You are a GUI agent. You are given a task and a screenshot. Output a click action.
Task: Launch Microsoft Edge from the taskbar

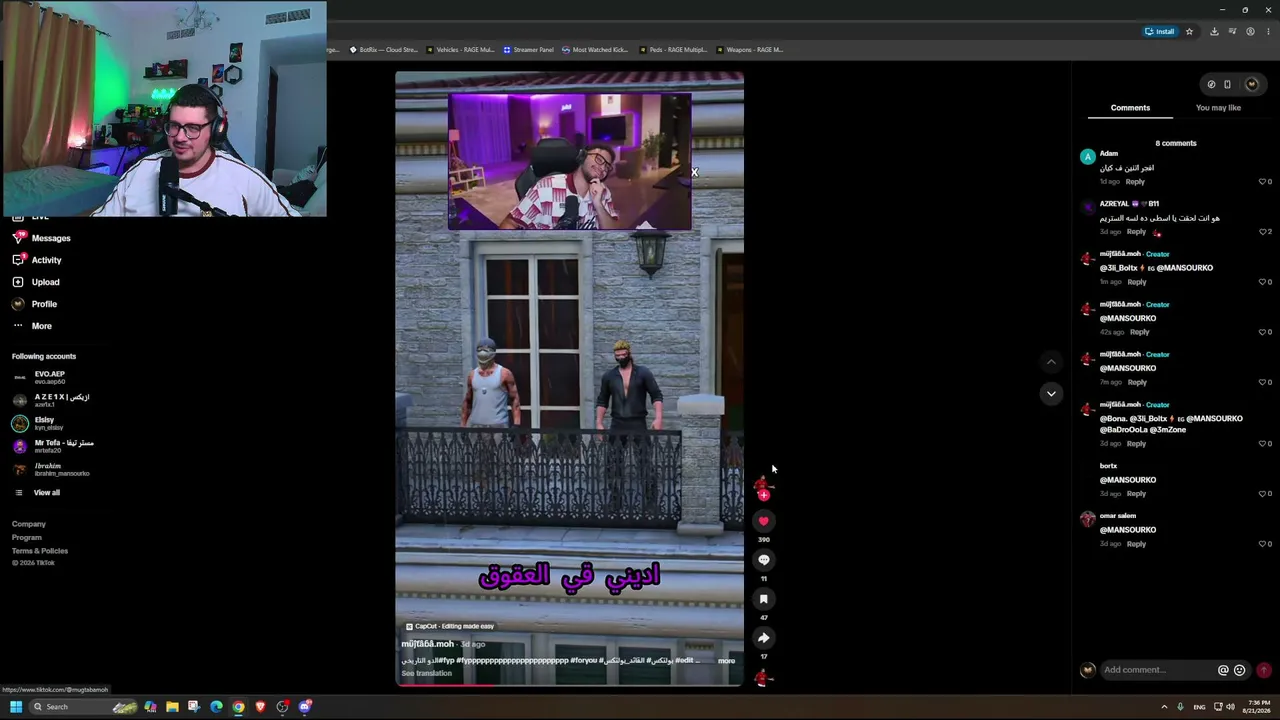pyautogui.click(x=216, y=707)
